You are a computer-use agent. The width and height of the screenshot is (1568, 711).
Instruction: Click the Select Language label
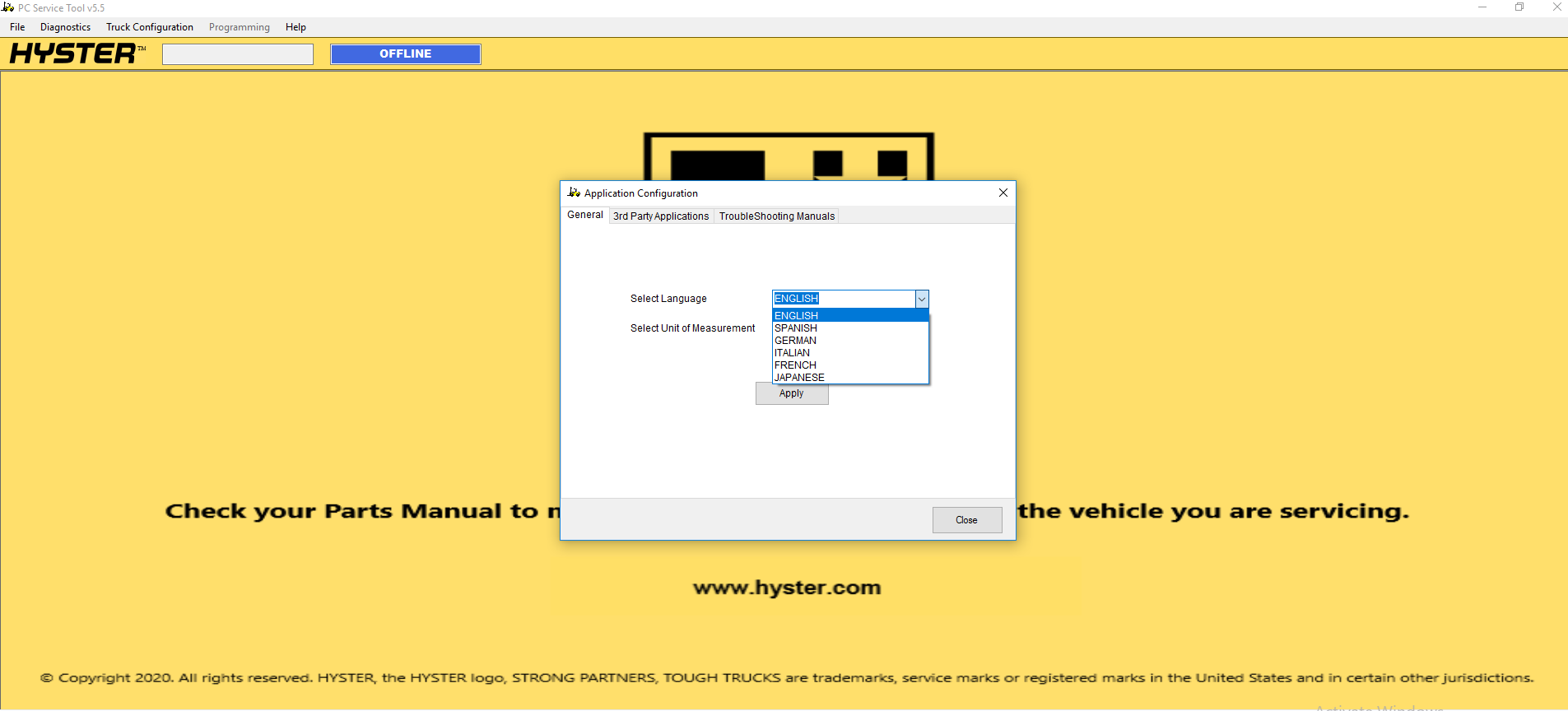(668, 299)
